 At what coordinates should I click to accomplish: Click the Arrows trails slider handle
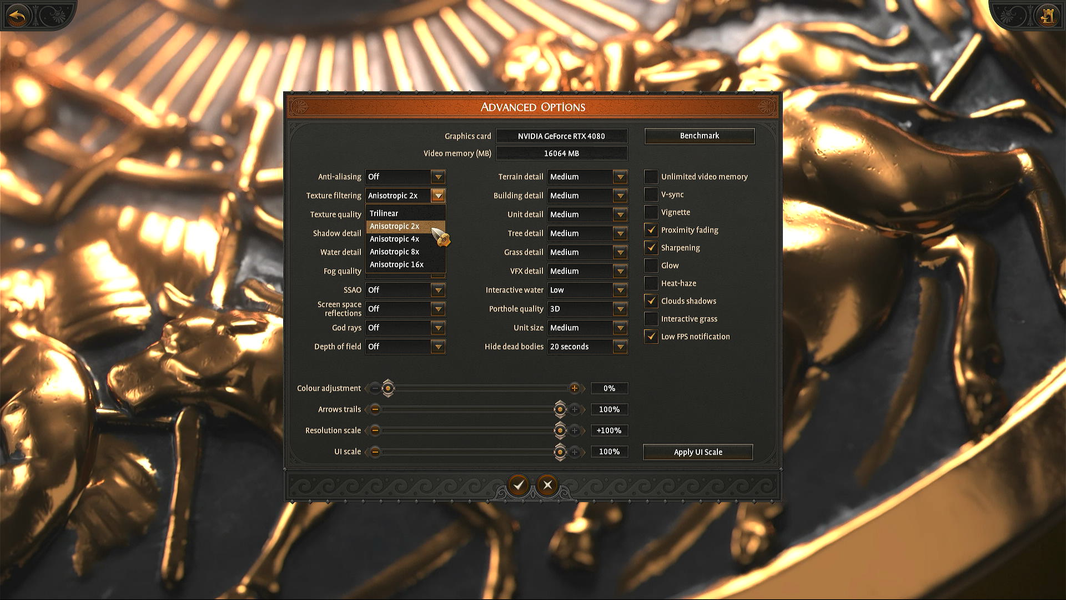coord(560,409)
